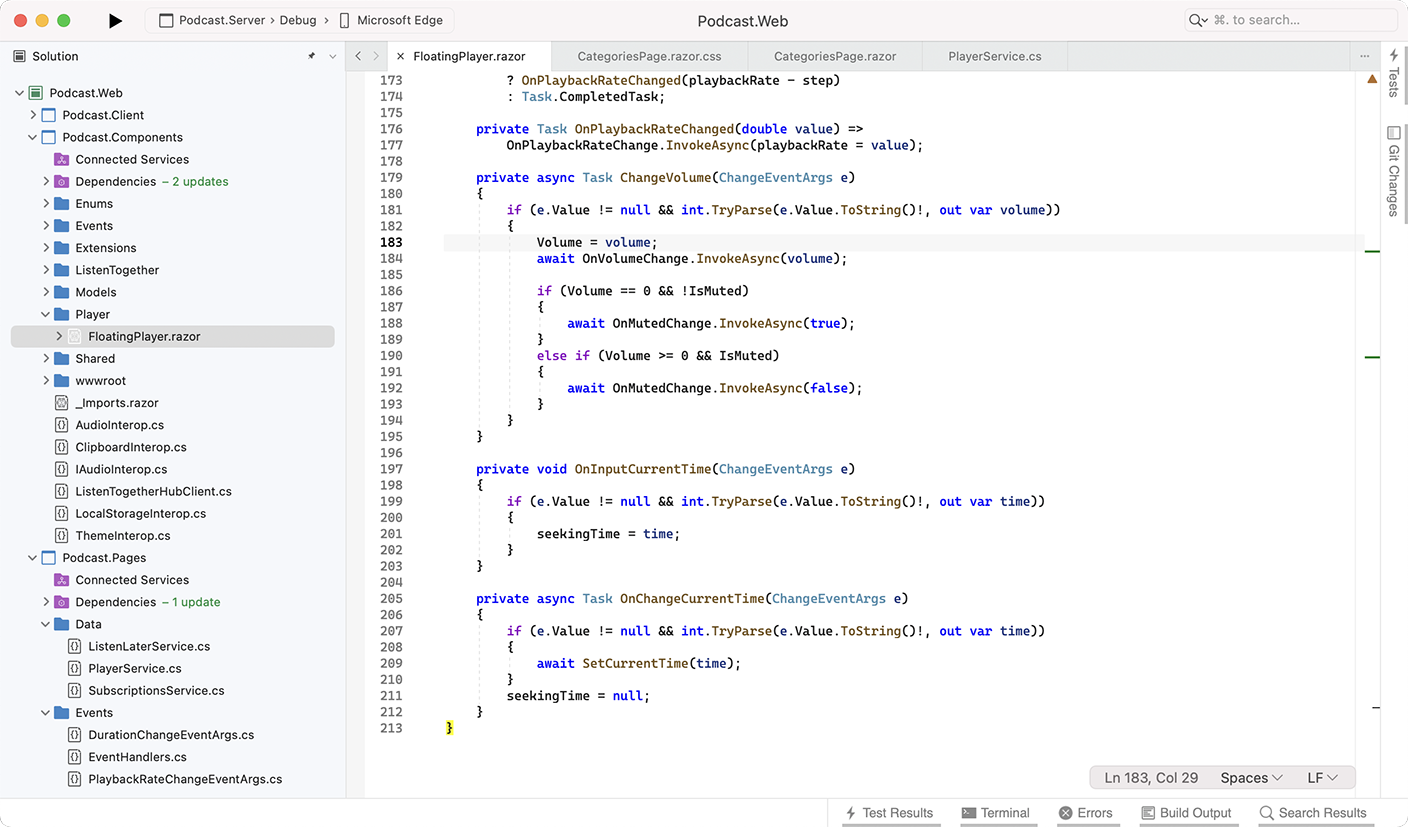
Task: Open the Spaces indentation dropdown
Action: click(1251, 778)
